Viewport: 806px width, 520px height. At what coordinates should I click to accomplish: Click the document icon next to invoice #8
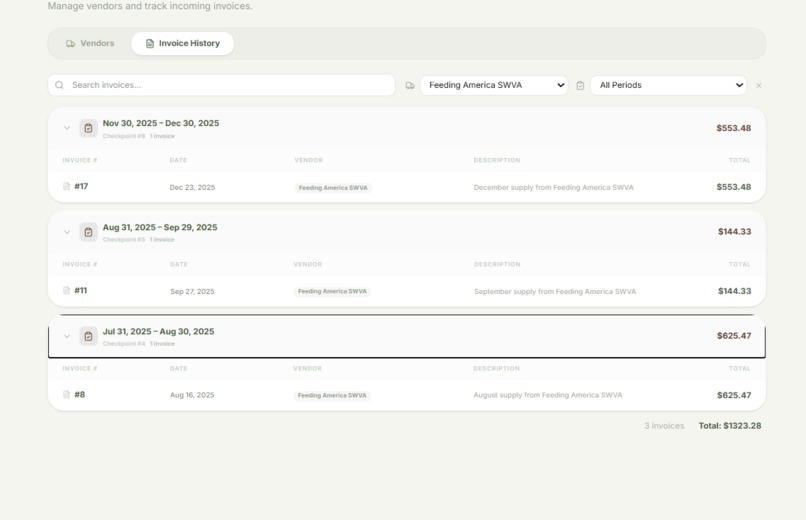(x=66, y=395)
